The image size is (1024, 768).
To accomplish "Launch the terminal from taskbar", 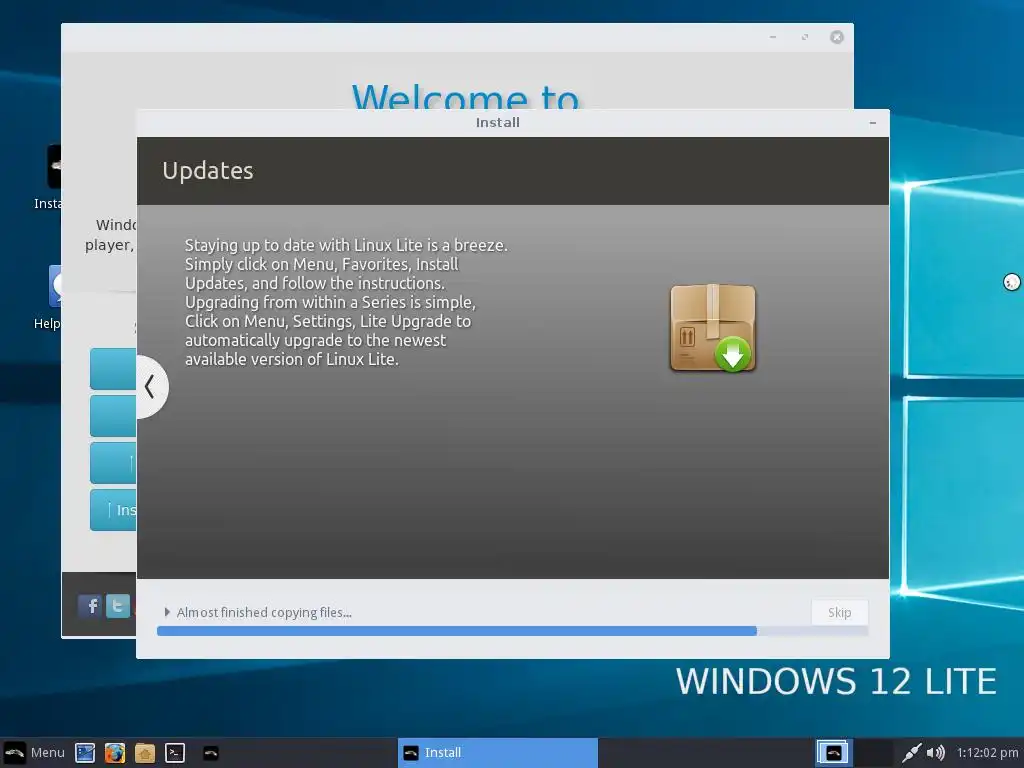I will (x=175, y=753).
